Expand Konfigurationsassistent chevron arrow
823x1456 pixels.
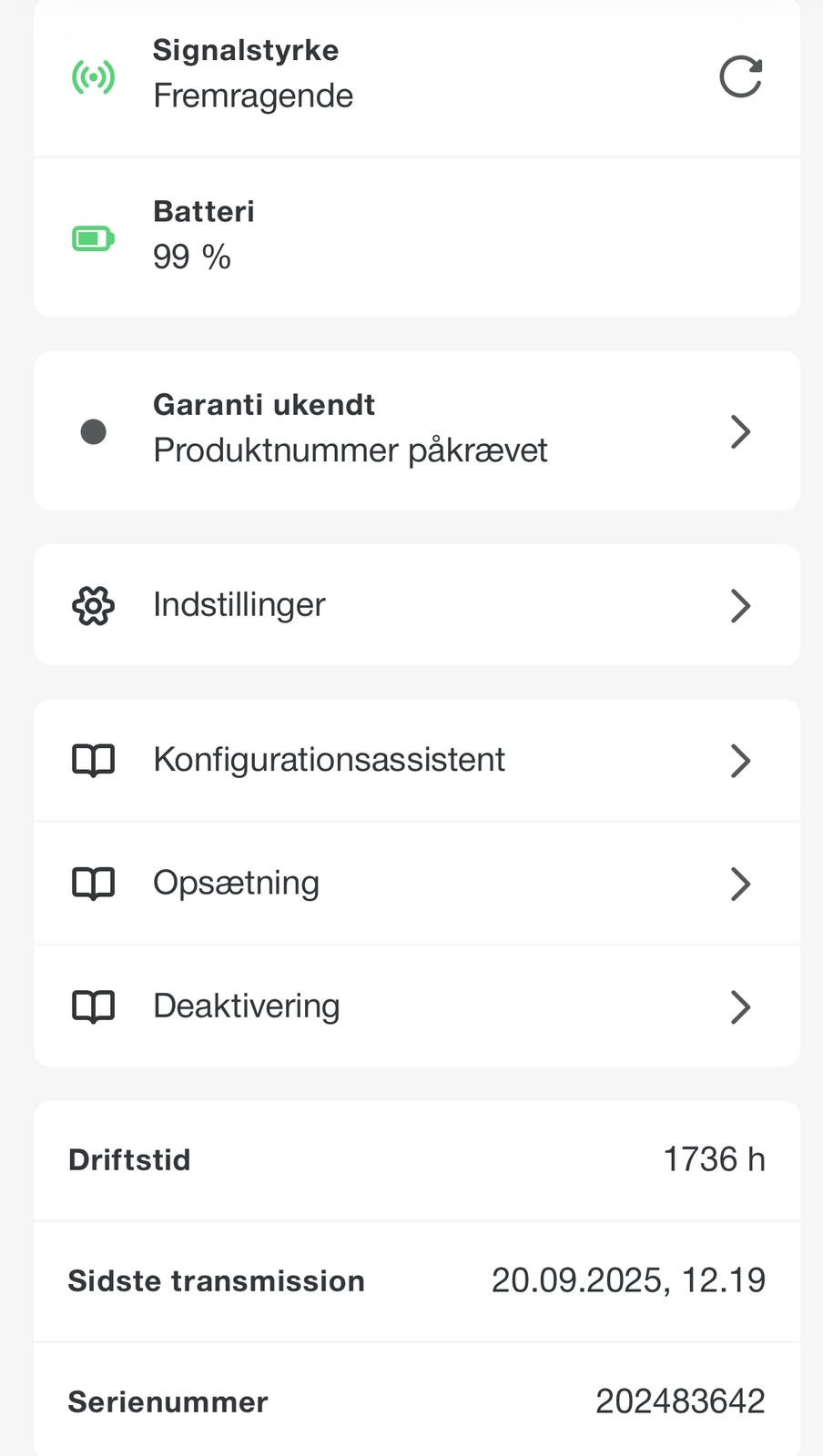740,761
